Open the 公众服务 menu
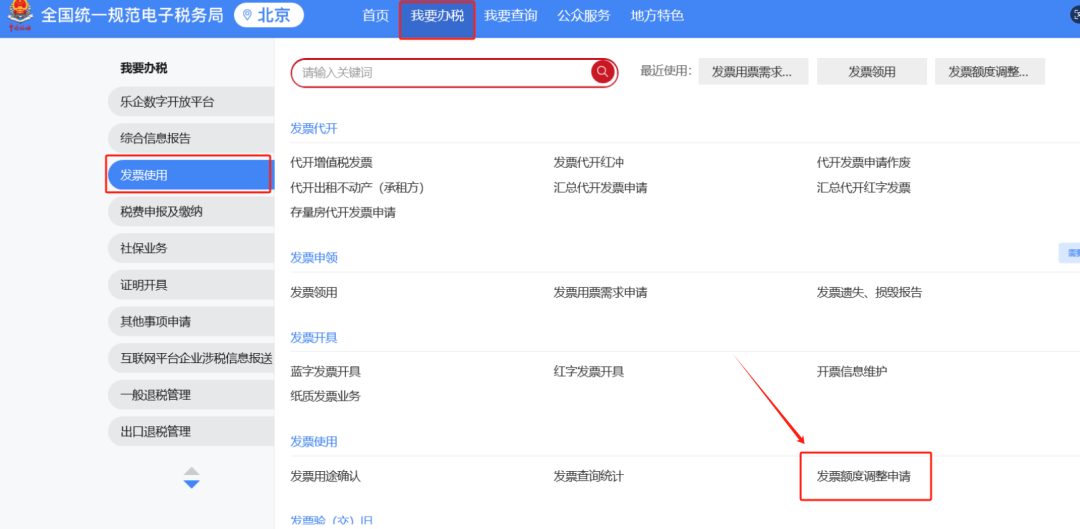This screenshot has width=1080, height=529. (x=583, y=16)
